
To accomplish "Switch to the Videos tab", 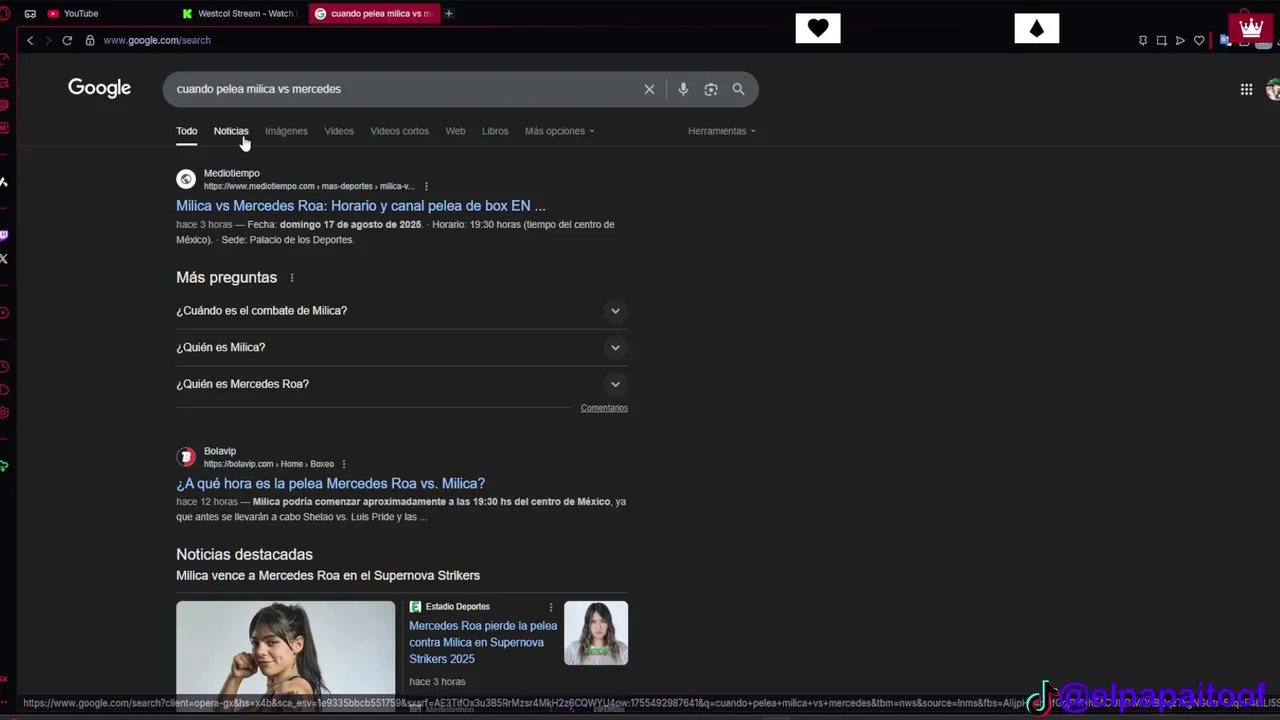I will tap(339, 131).
